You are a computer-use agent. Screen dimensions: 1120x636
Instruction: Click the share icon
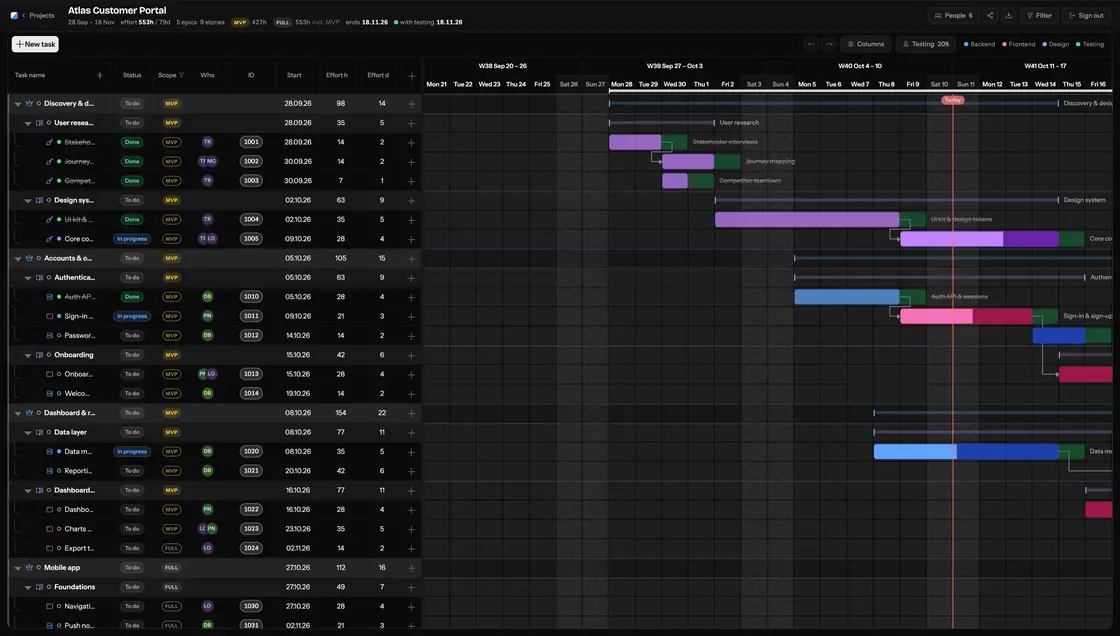pos(990,15)
